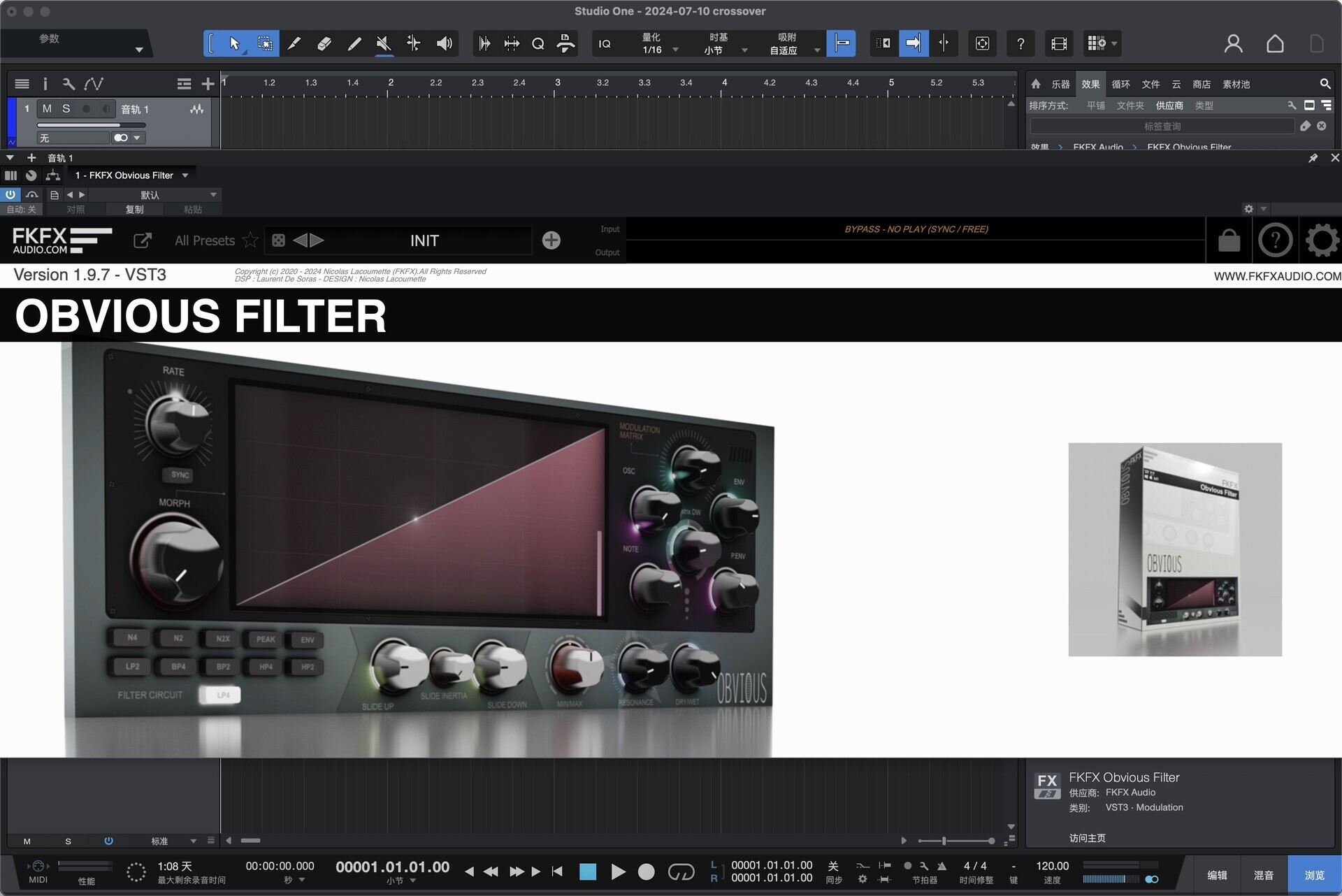1342x896 pixels.
Task: Click the add preset plus icon
Action: pos(551,240)
